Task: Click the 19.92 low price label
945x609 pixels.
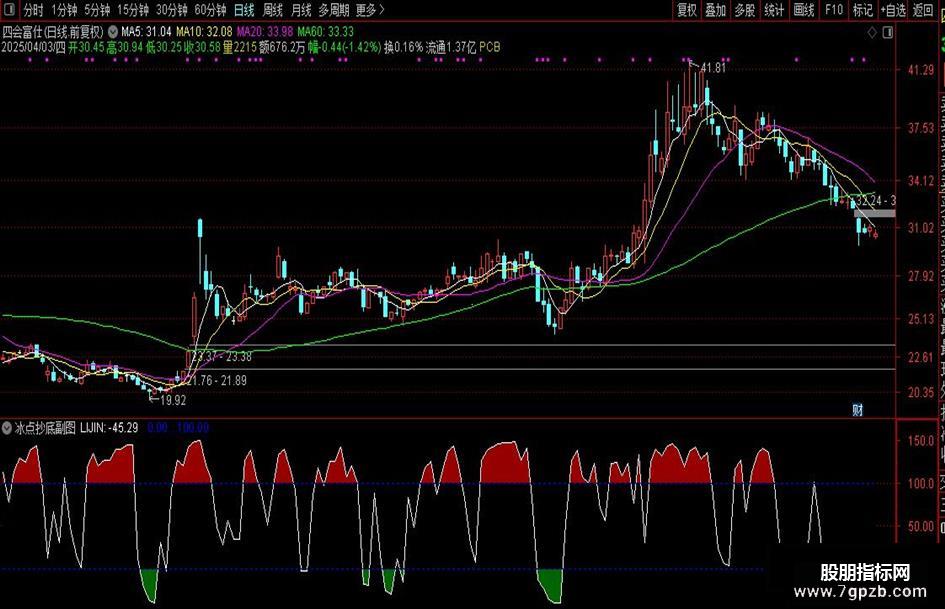Action: [172, 400]
